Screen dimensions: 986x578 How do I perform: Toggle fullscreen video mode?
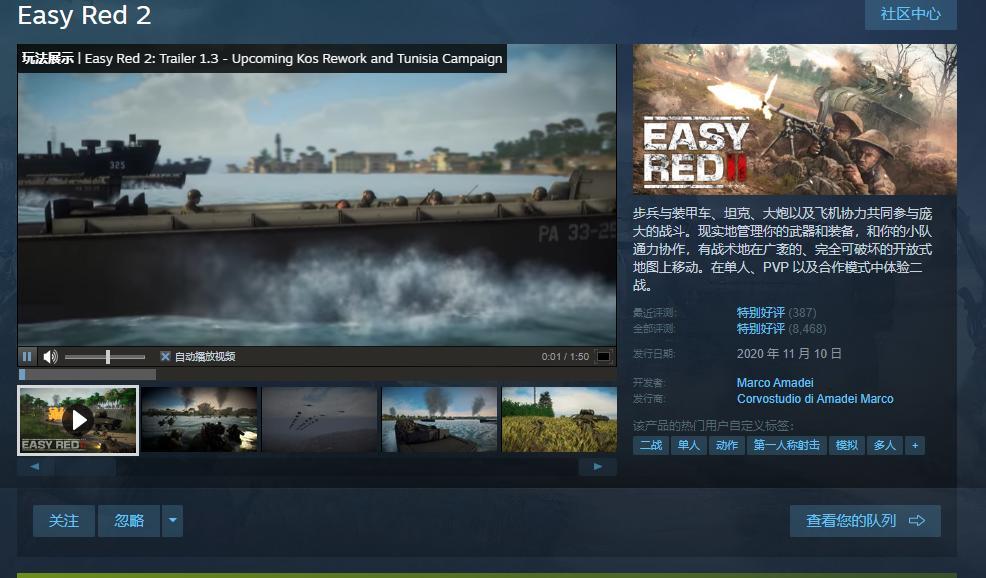click(603, 357)
